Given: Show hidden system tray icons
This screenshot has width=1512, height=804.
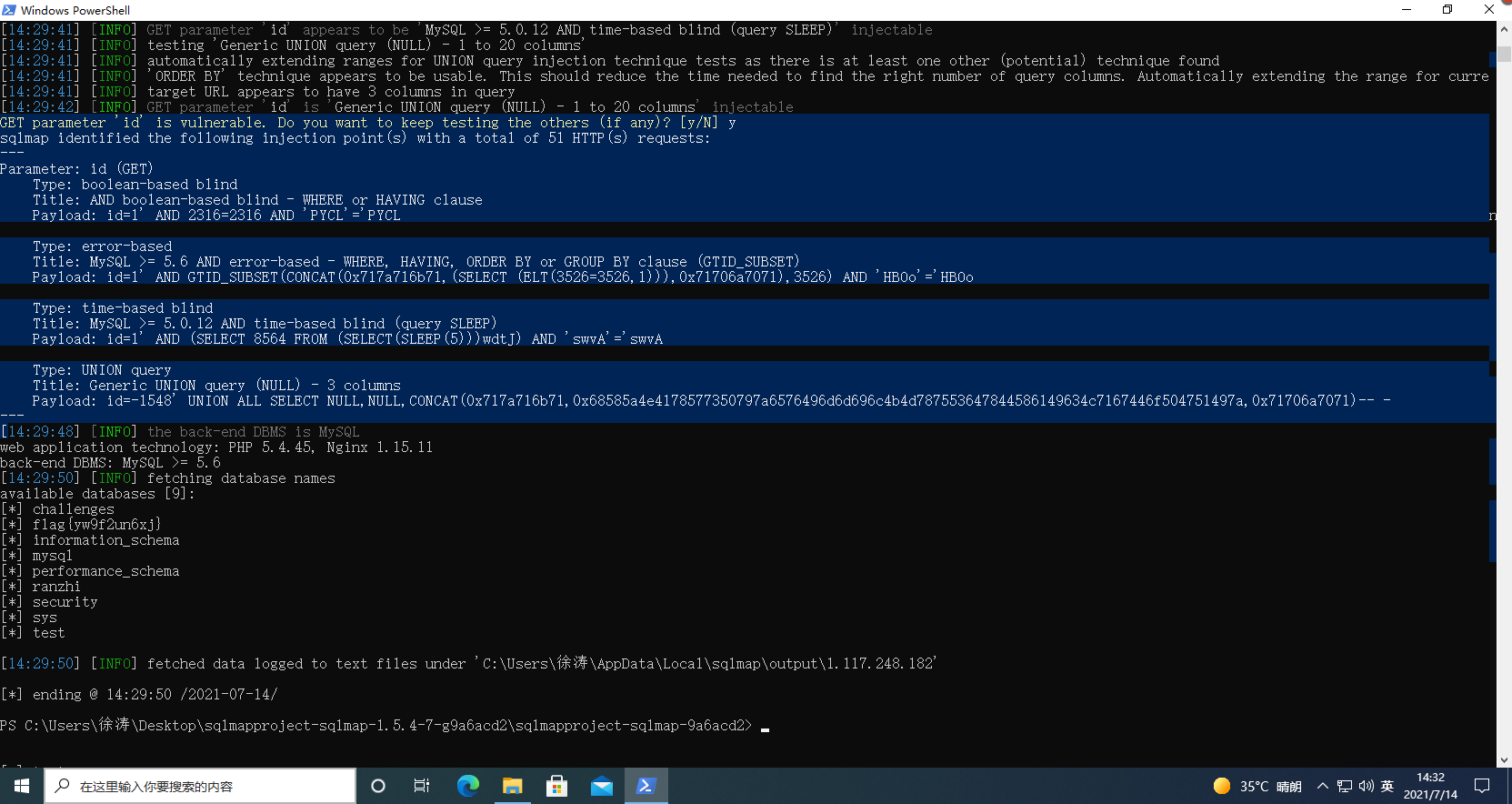Looking at the screenshot, I should [x=1323, y=786].
